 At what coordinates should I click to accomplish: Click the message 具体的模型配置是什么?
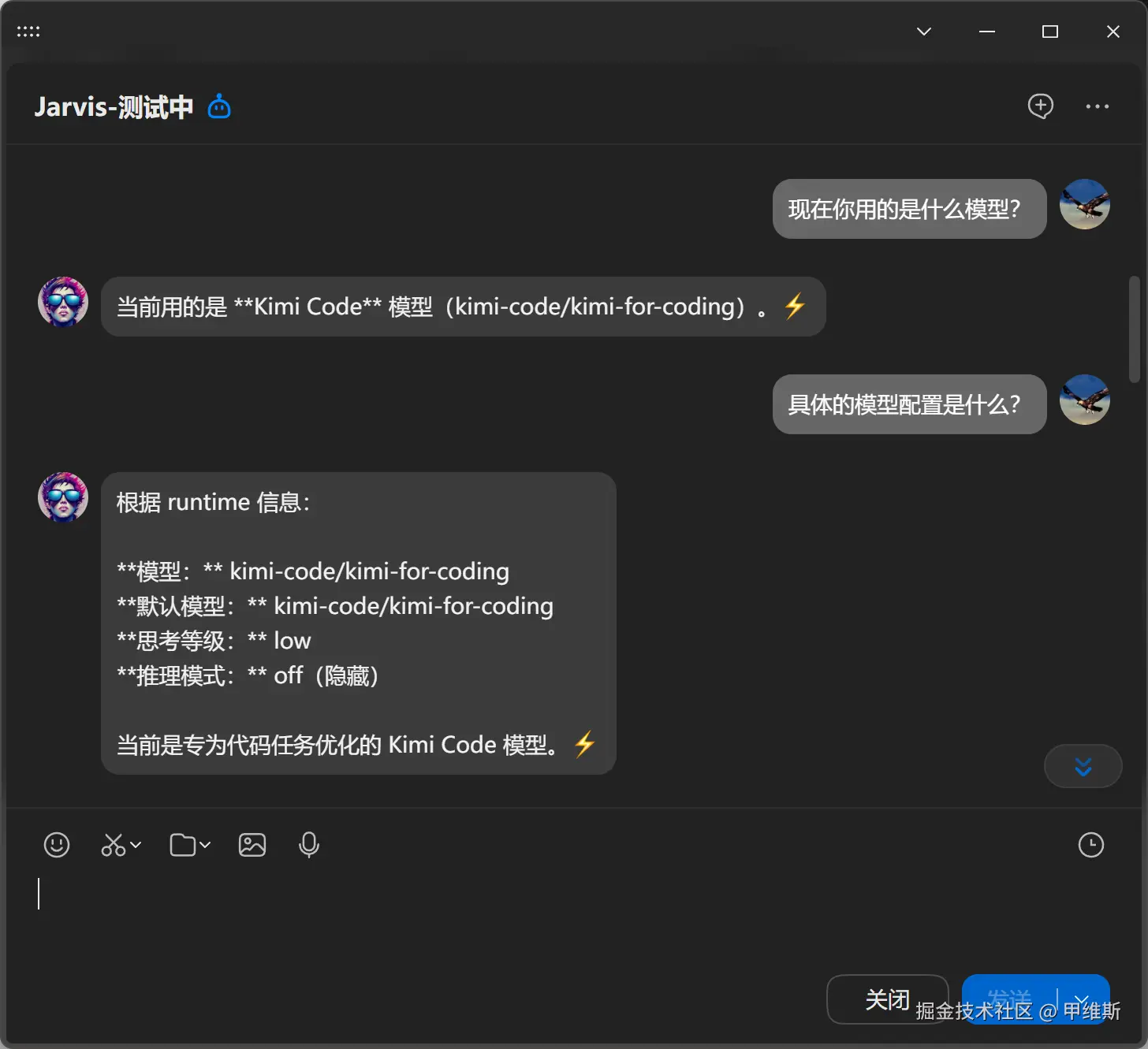point(909,404)
